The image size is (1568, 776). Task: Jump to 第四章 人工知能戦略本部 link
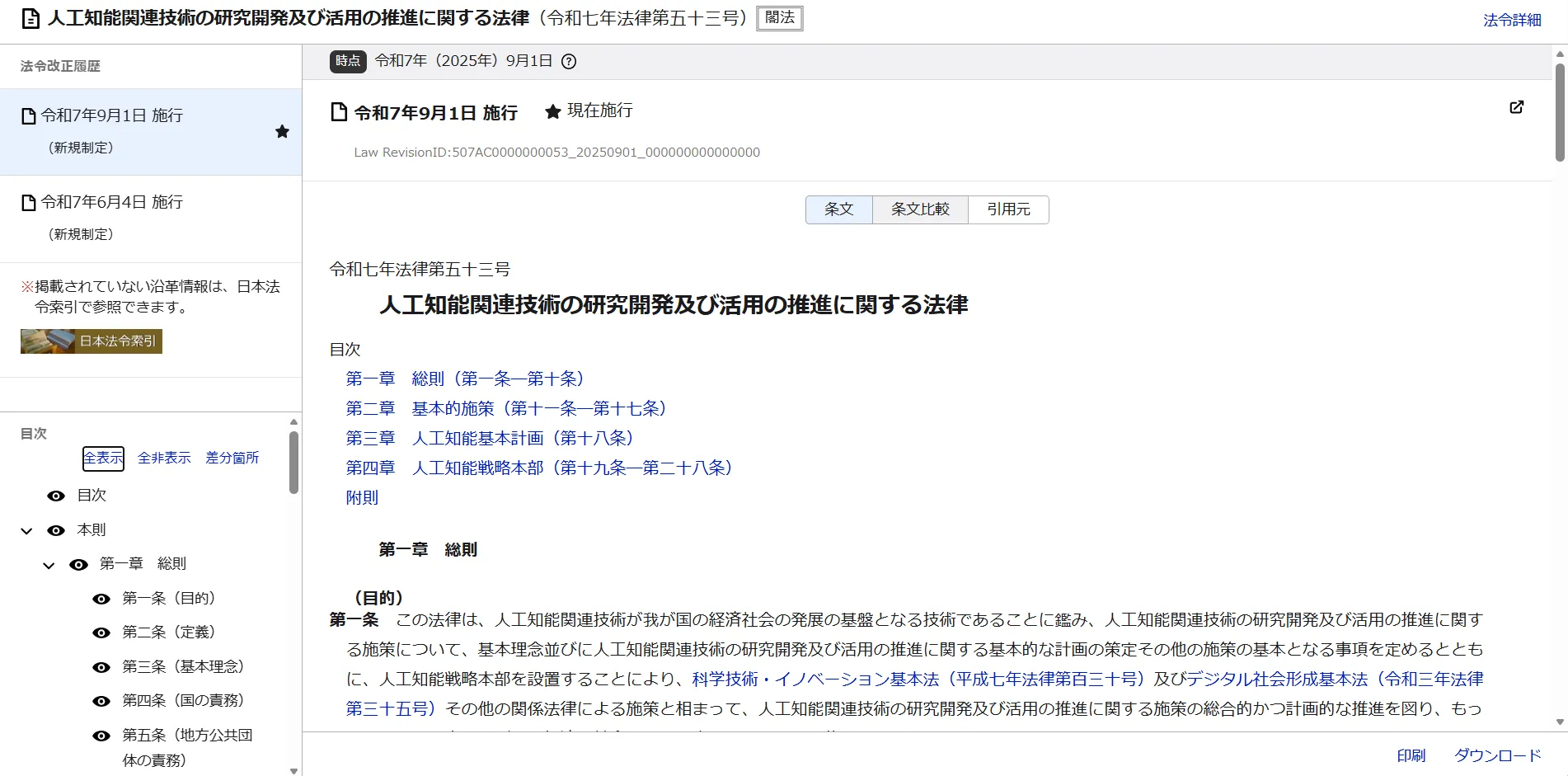[539, 468]
